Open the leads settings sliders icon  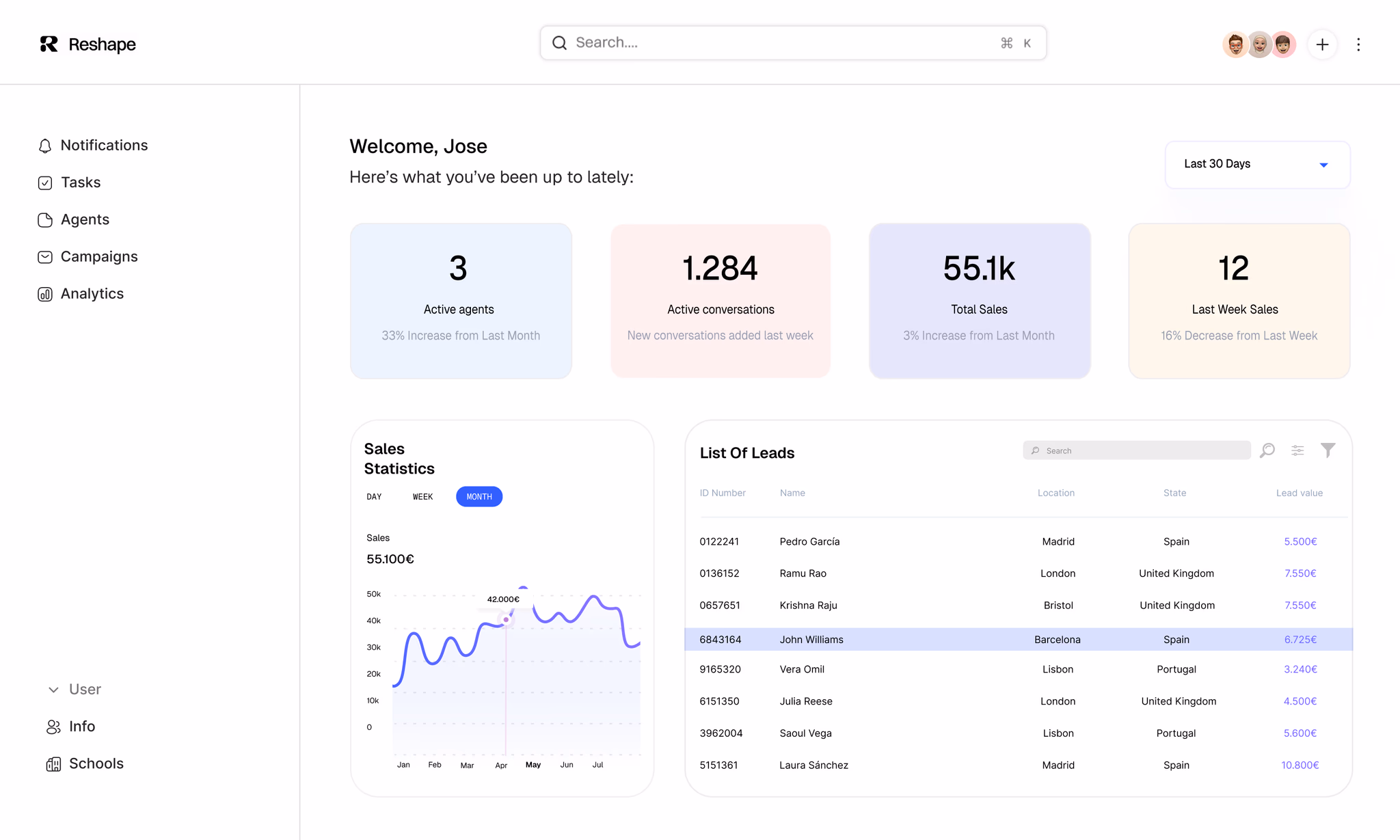(1297, 450)
